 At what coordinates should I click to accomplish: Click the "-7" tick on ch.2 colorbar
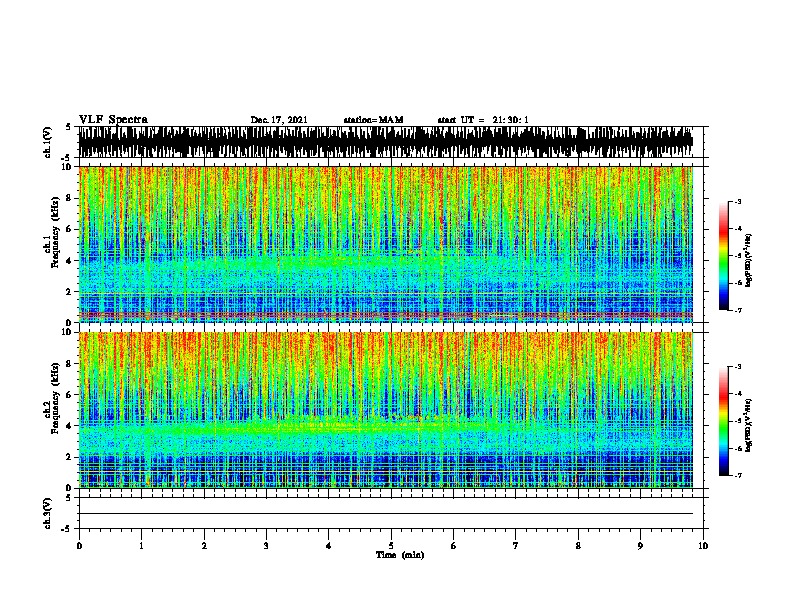[x=738, y=476]
